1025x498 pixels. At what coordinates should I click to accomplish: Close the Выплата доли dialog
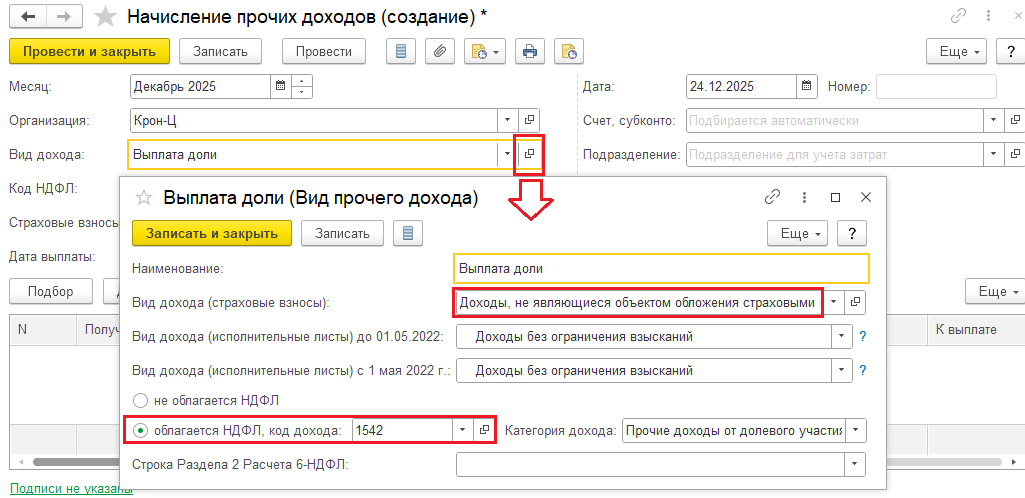[866, 197]
